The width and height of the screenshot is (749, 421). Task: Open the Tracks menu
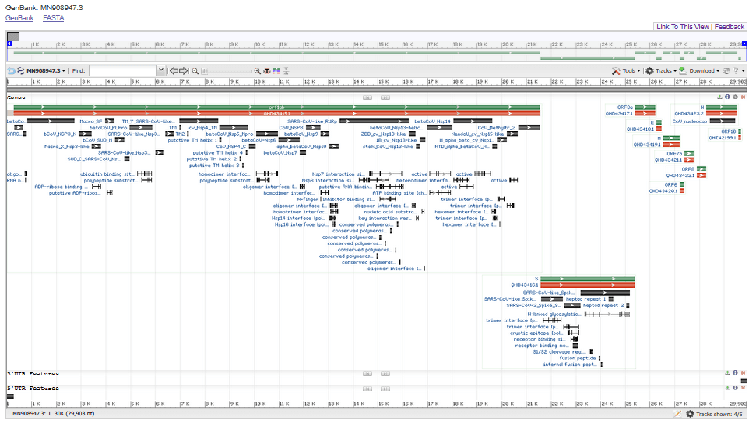pyautogui.click(x=661, y=71)
